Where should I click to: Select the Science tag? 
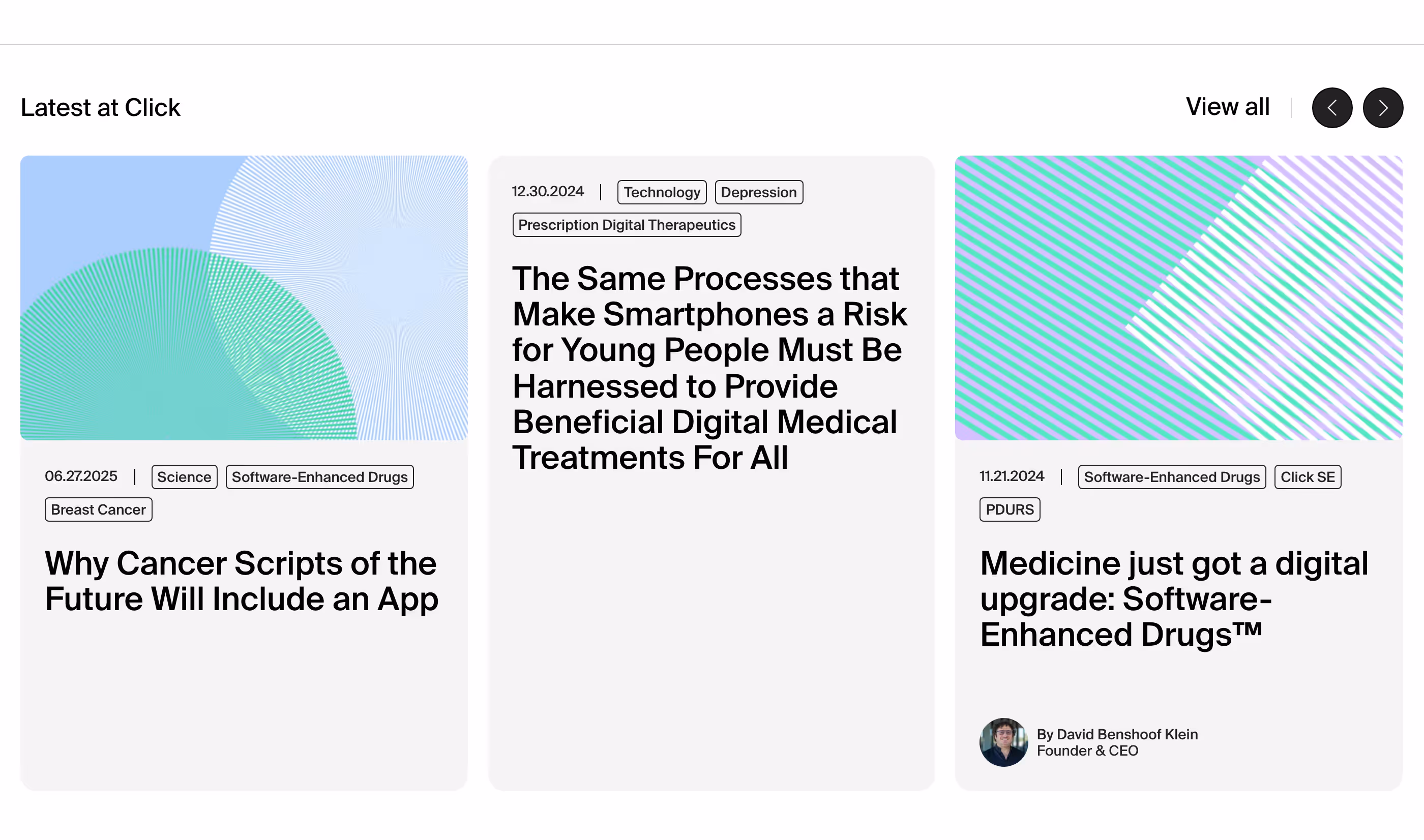click(x=185, y=476)
